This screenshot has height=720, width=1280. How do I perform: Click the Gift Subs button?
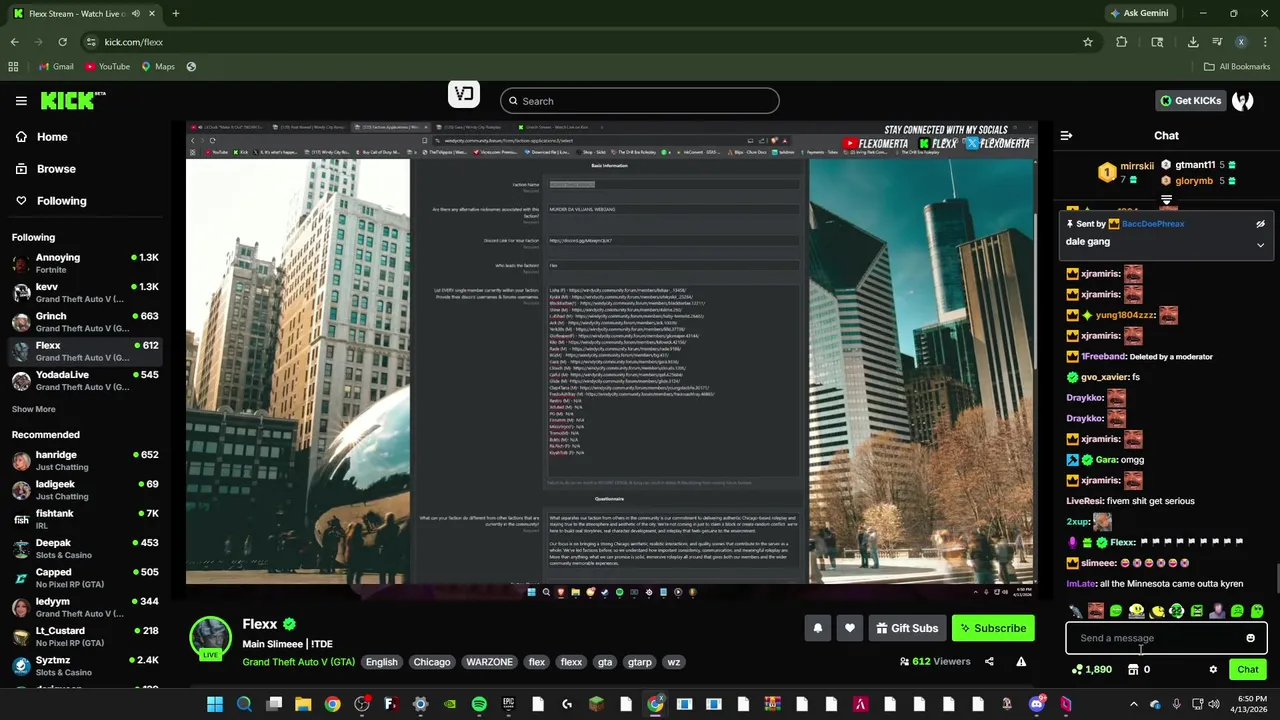coord(907,628)
